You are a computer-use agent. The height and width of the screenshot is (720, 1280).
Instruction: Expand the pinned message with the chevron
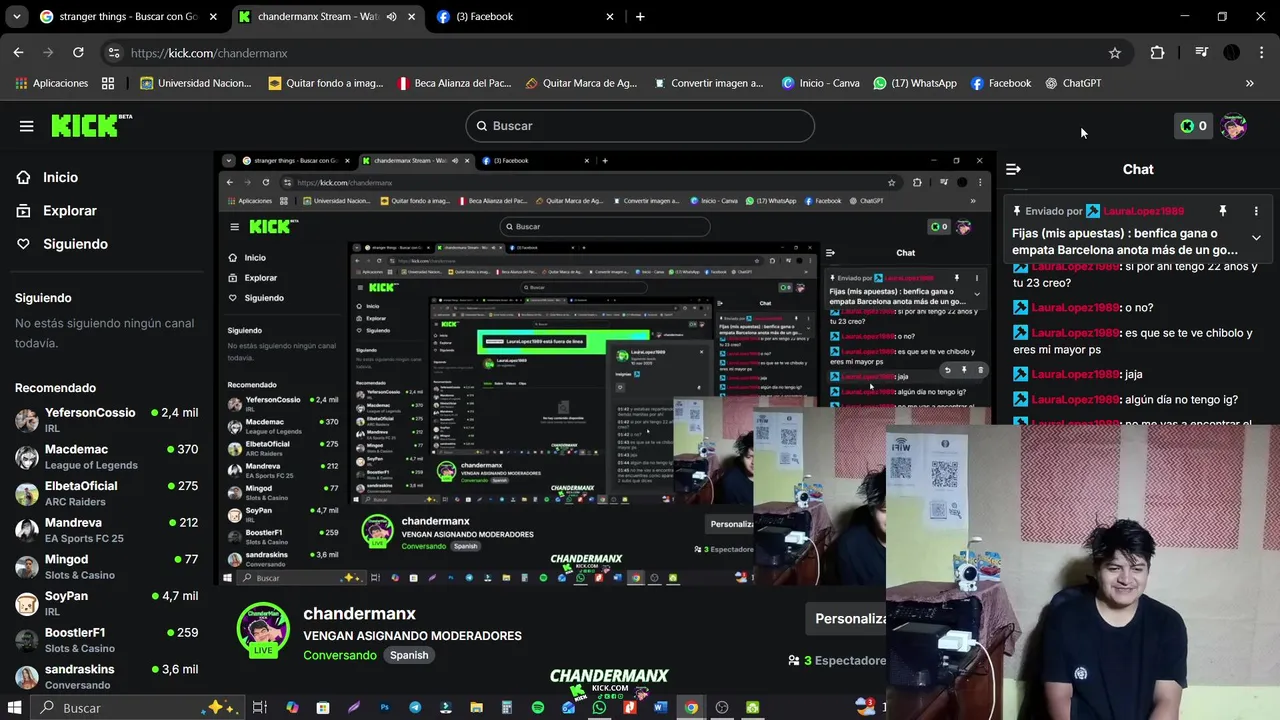point(1256,238)
